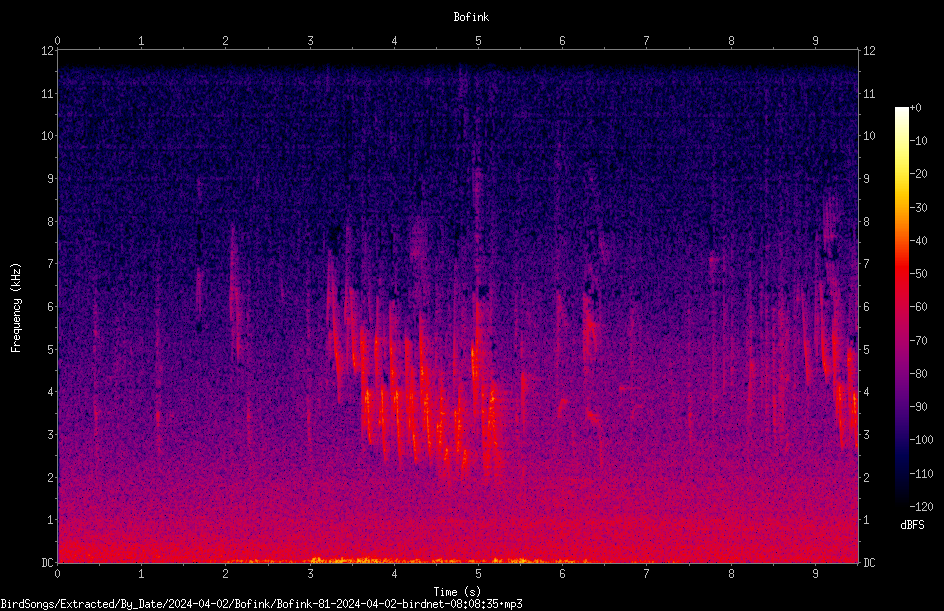Click the 1 second mark on top axis
The width and height of the screenshot is (944, 611).
click(141, 41)
